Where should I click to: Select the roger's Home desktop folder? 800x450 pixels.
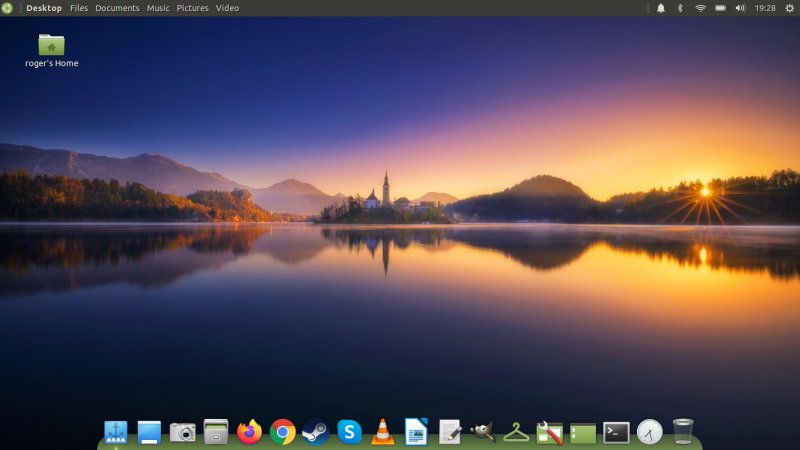51,45
